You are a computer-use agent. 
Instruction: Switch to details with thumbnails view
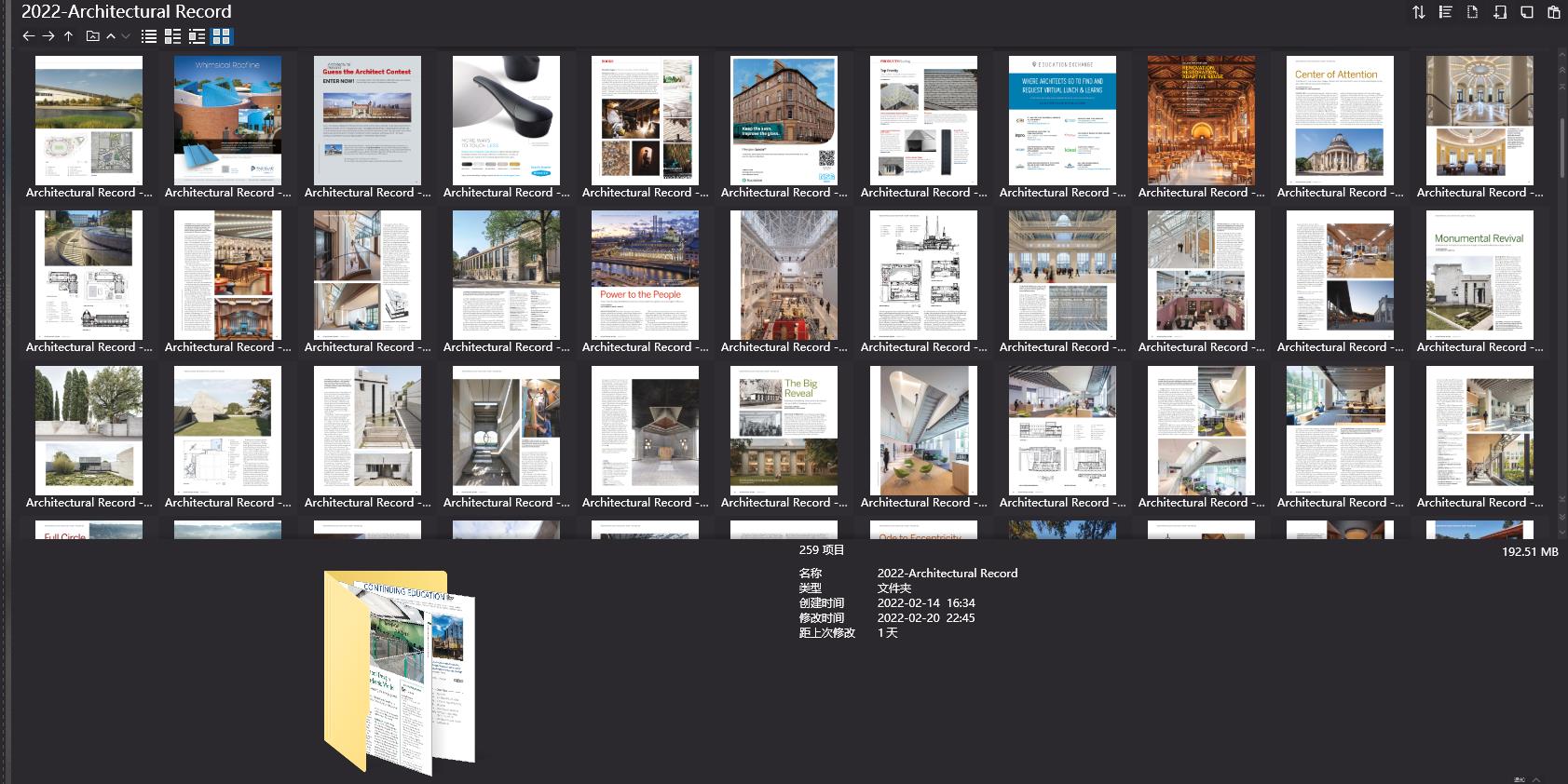point(198,36)
